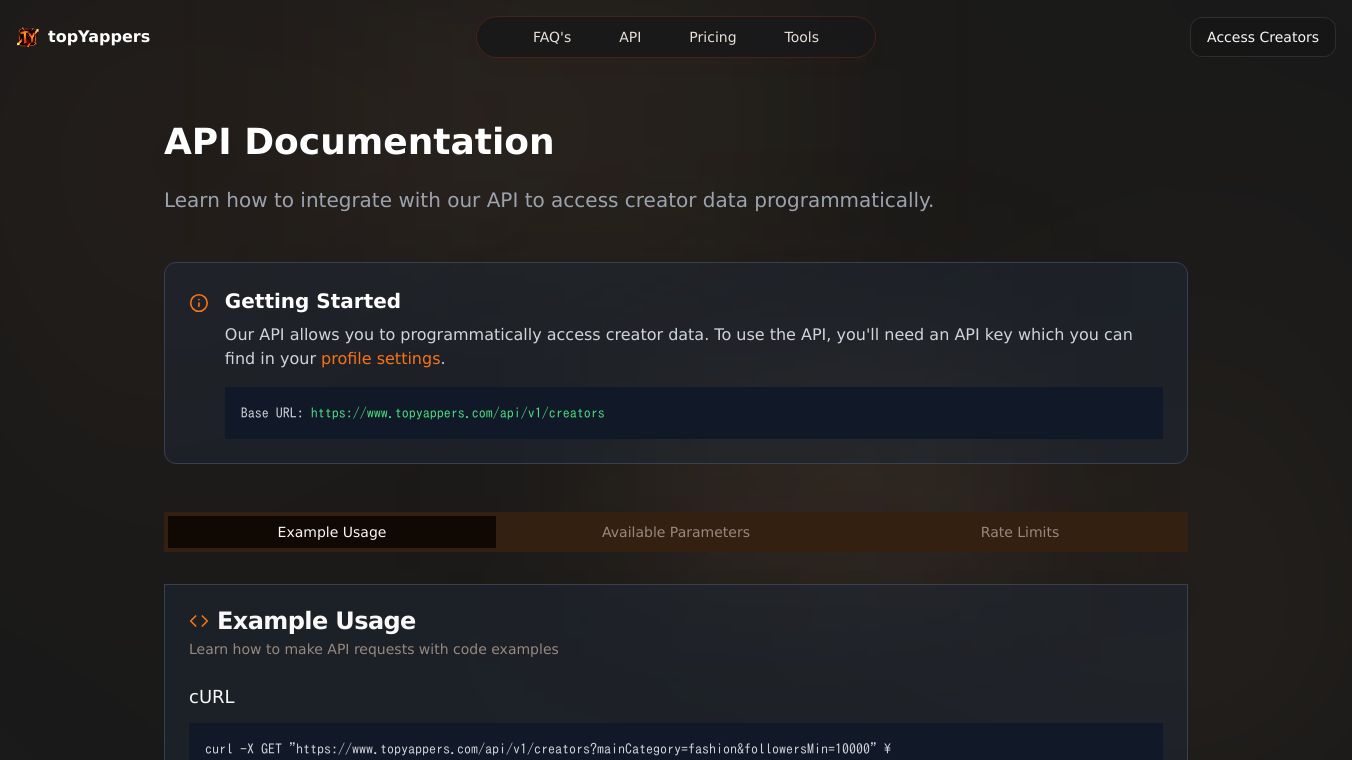Click the API Documentation page heading
The height and width of the screenshot is (760, 1352).
358,142
